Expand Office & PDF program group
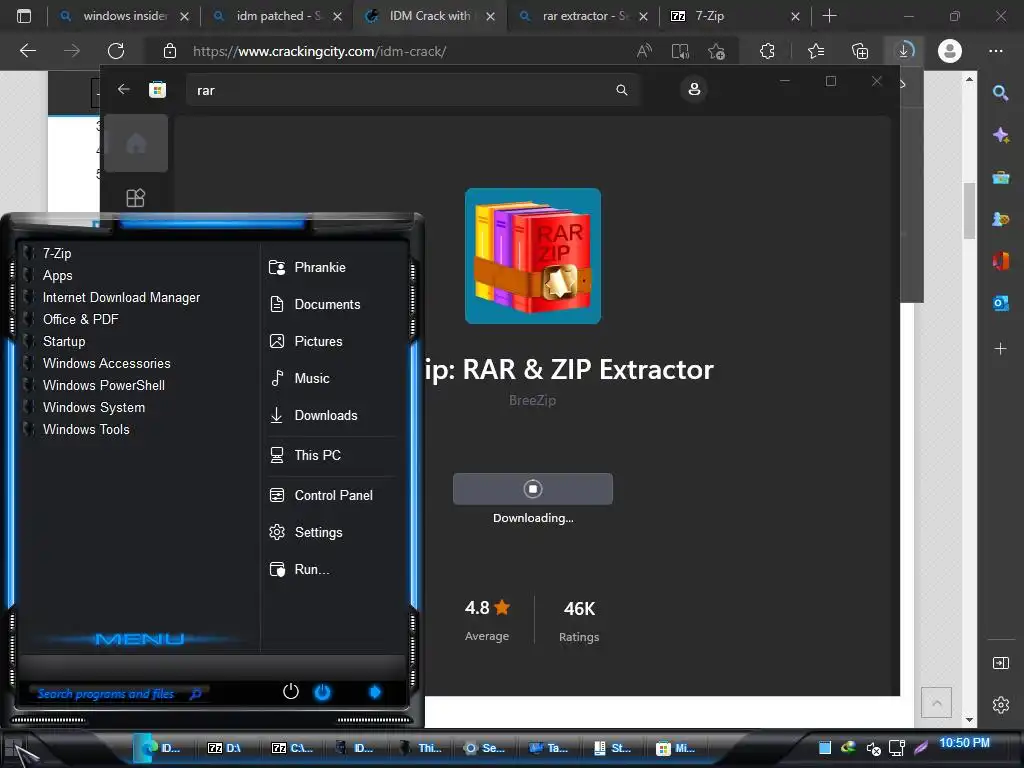1024x768 pixels. (80, 319)
